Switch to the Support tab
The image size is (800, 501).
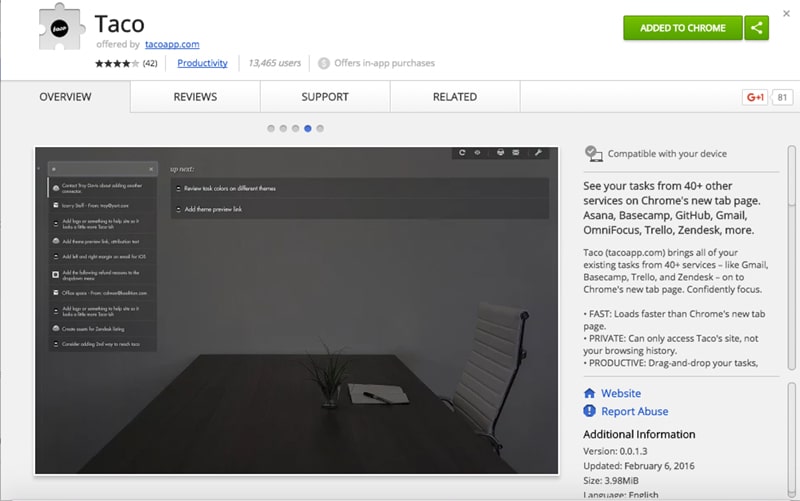325,97
